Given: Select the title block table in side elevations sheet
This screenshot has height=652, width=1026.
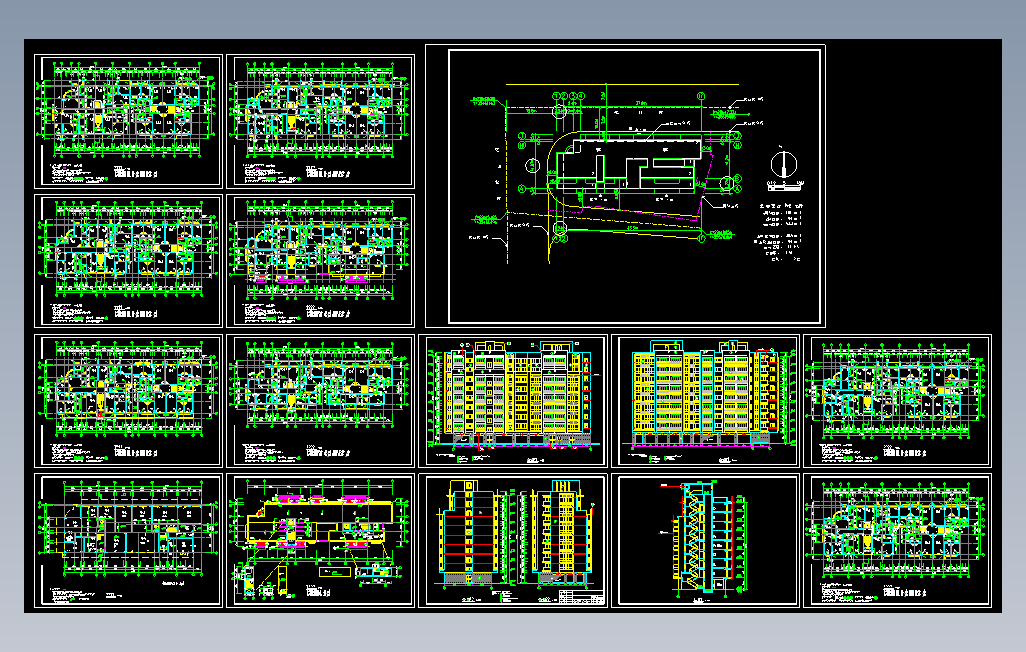Looking at the screenshot, I should click(x=581, y=597).
